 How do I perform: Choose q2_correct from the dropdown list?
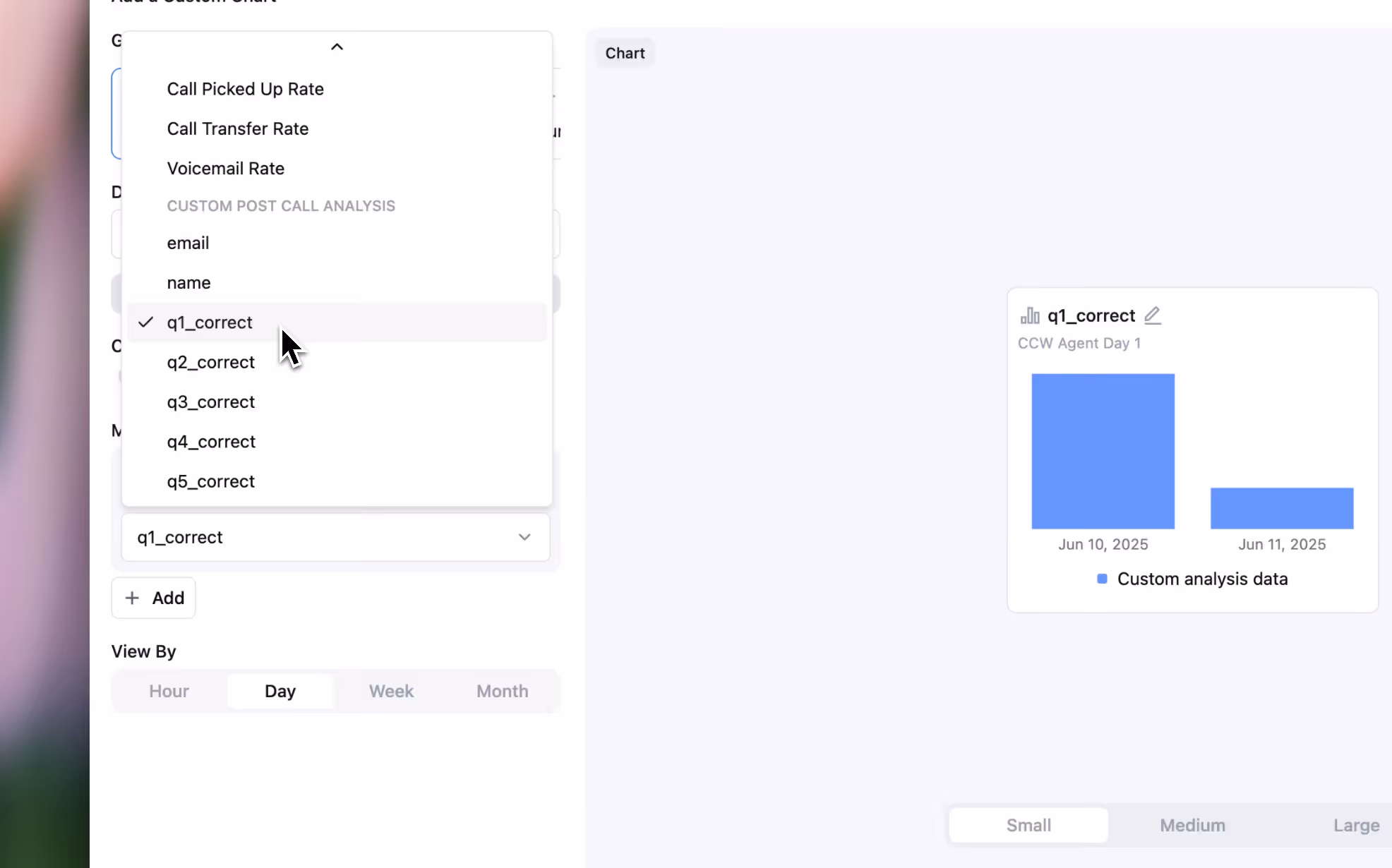pos(210,362)
